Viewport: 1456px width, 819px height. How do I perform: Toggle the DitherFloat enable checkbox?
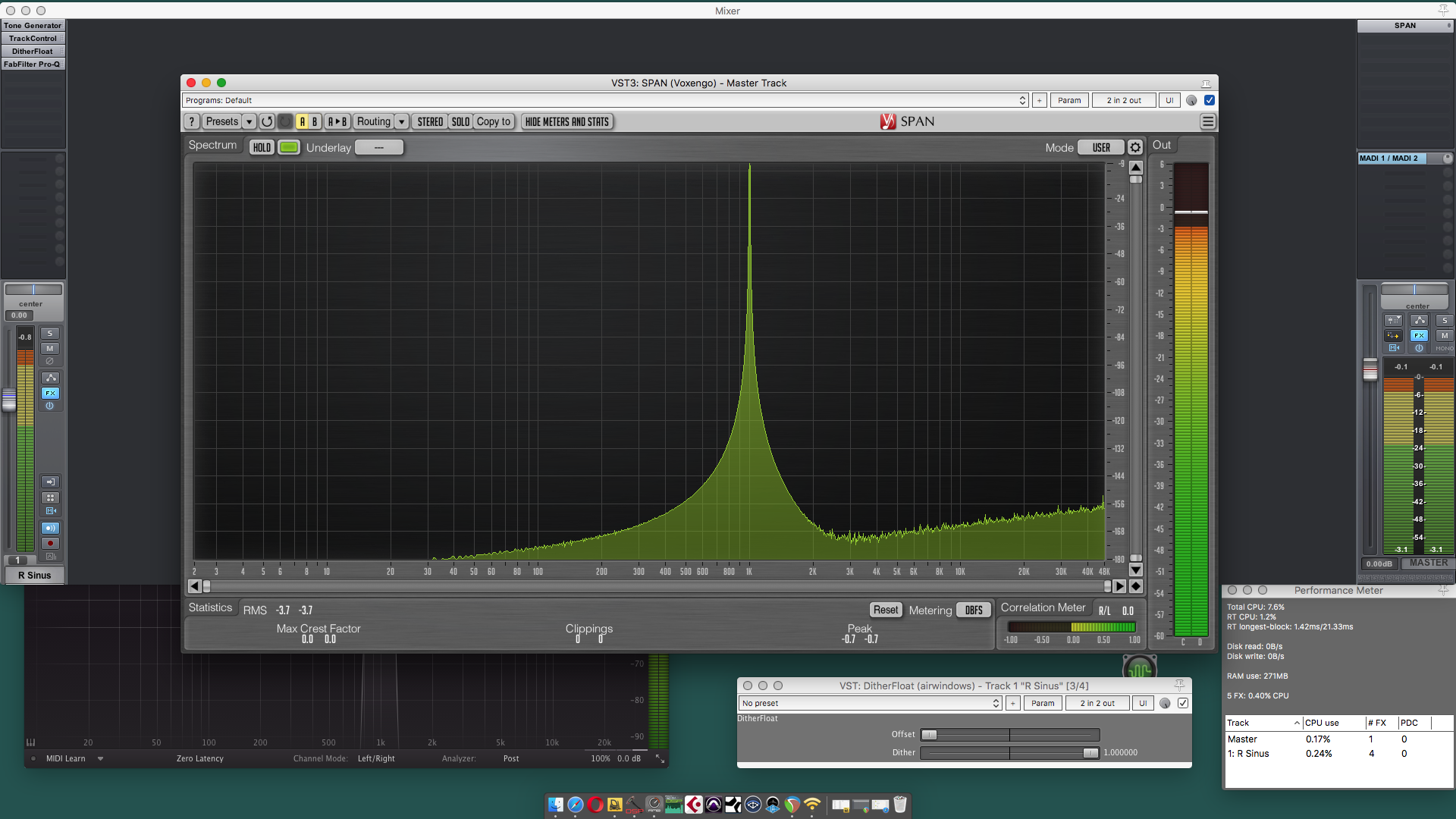[x=1183, y=703]
